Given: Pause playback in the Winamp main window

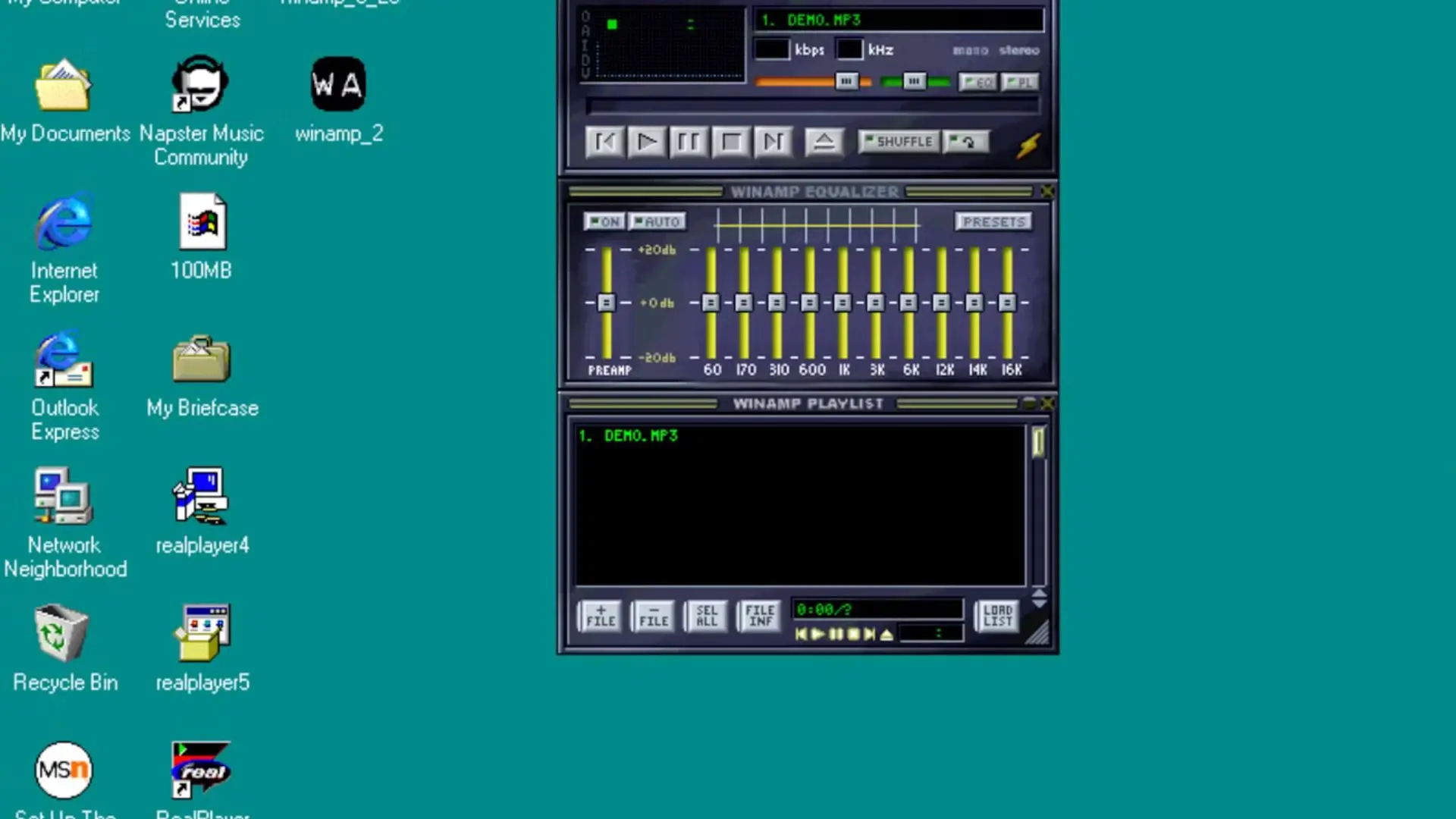Looking at the screenshot, I should (x=689, y=142).
